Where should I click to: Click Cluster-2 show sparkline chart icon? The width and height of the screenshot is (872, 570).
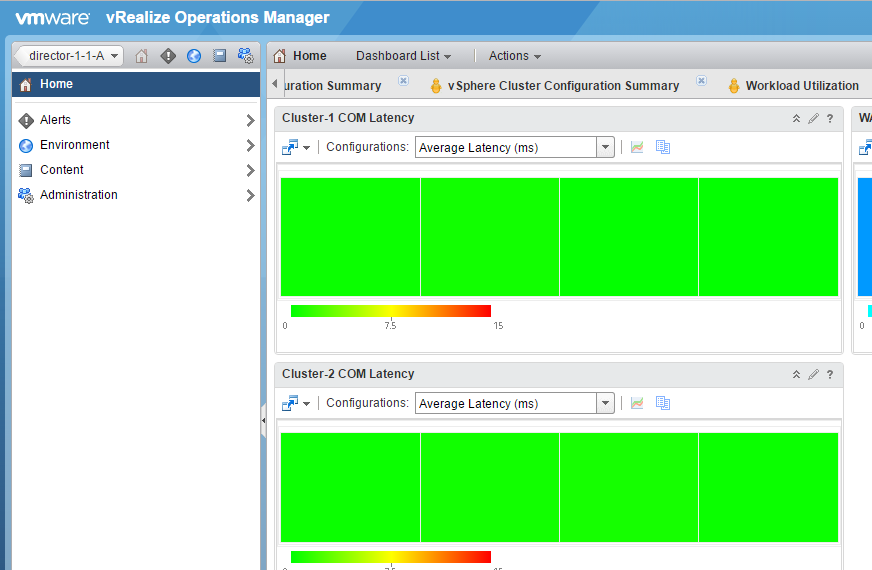[x=637, y=403]
